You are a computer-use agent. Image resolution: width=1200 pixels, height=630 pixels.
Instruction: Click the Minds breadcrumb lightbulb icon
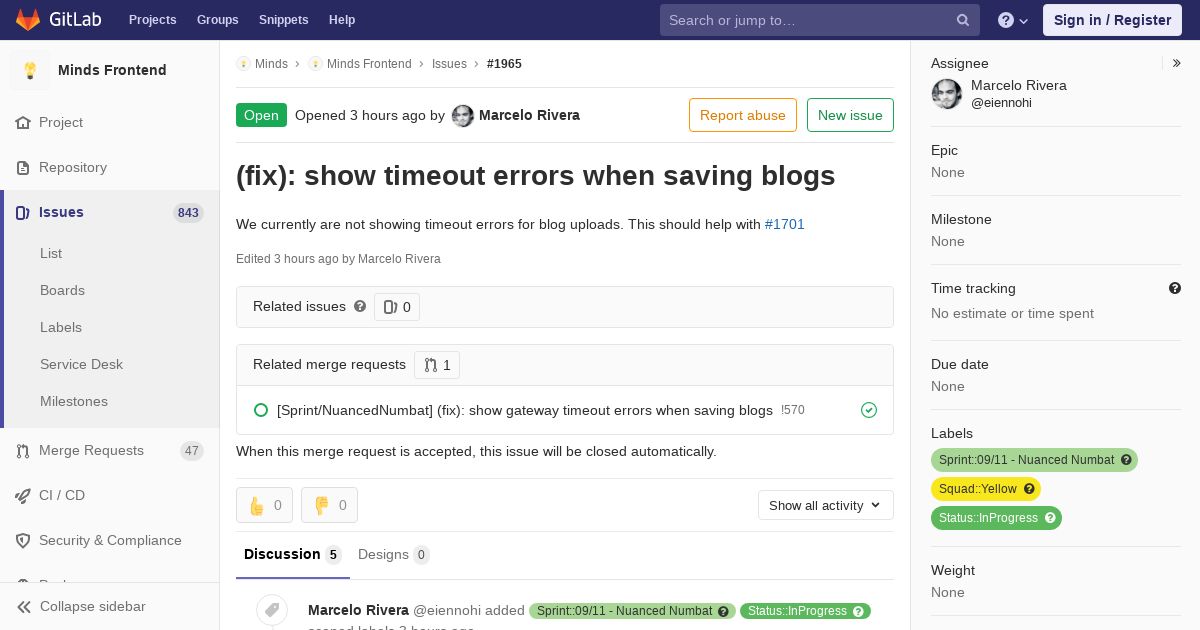tap(243, 64)
